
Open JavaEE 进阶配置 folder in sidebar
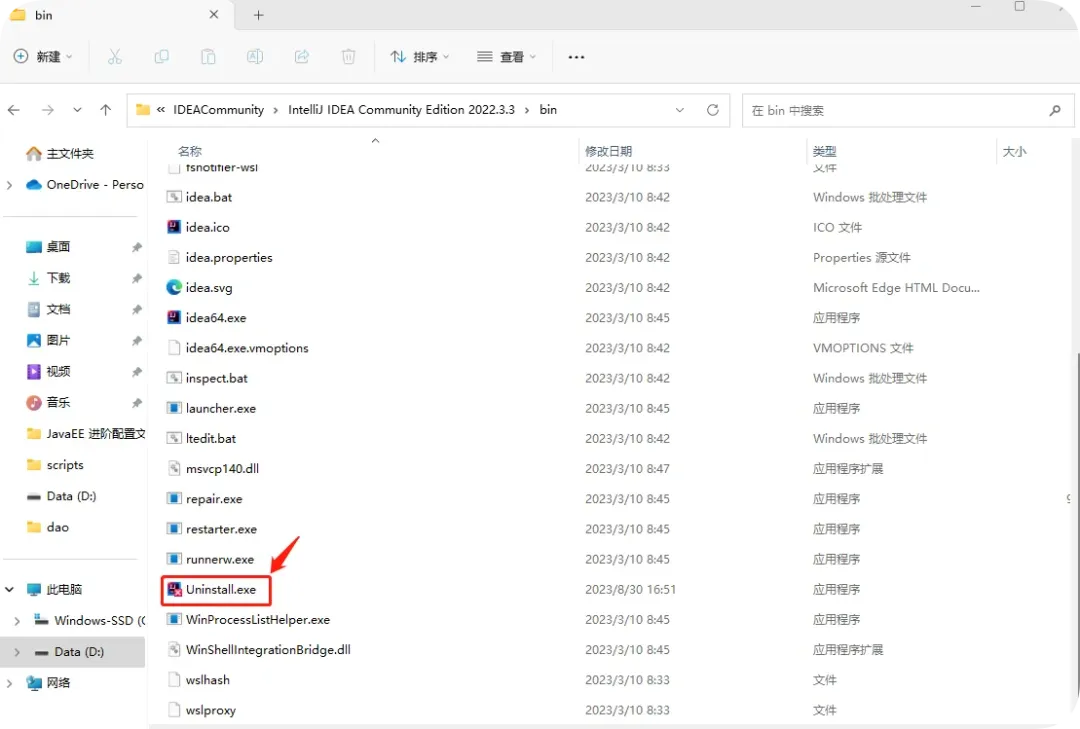pos(85,433)
